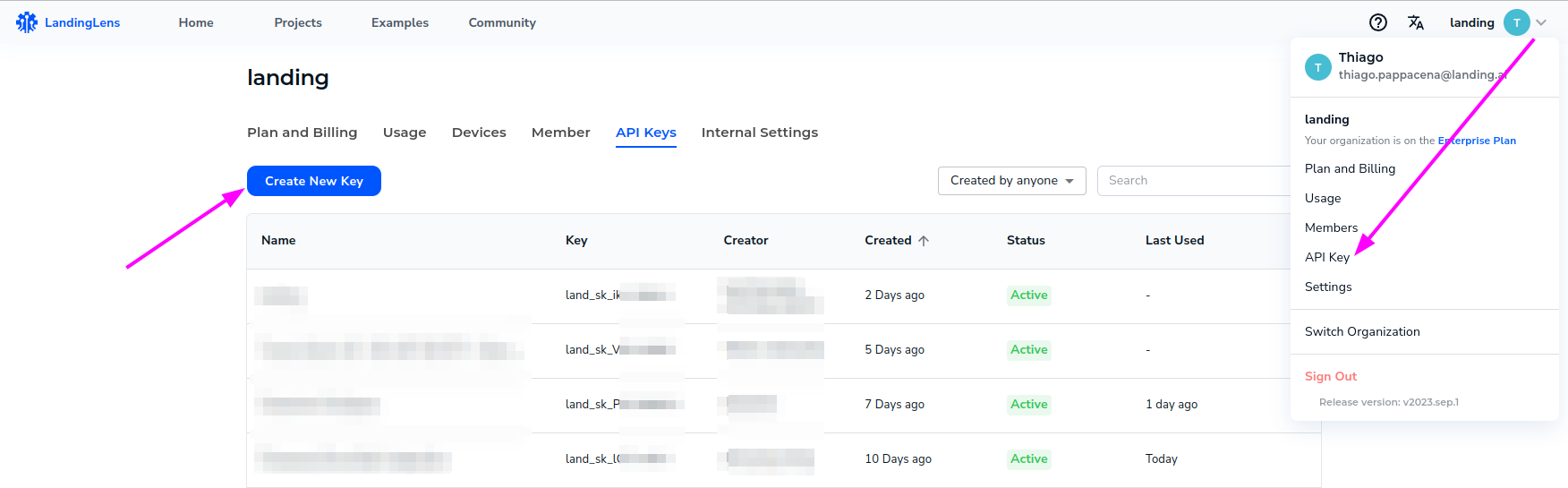Switch to Plan and Billing tab
1568x488 pixels.
pyautogui.click(x=303, y=133)
